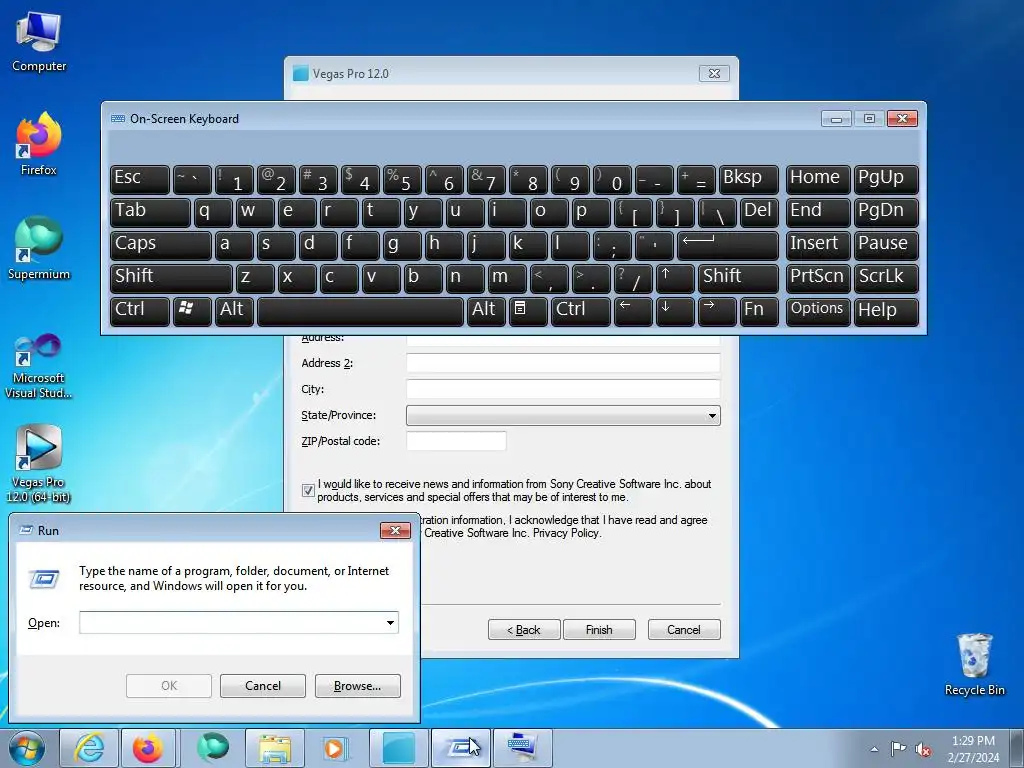Click Cancel in the Run dialog
Screen dimensions: 1024x768
coord(263,686)
